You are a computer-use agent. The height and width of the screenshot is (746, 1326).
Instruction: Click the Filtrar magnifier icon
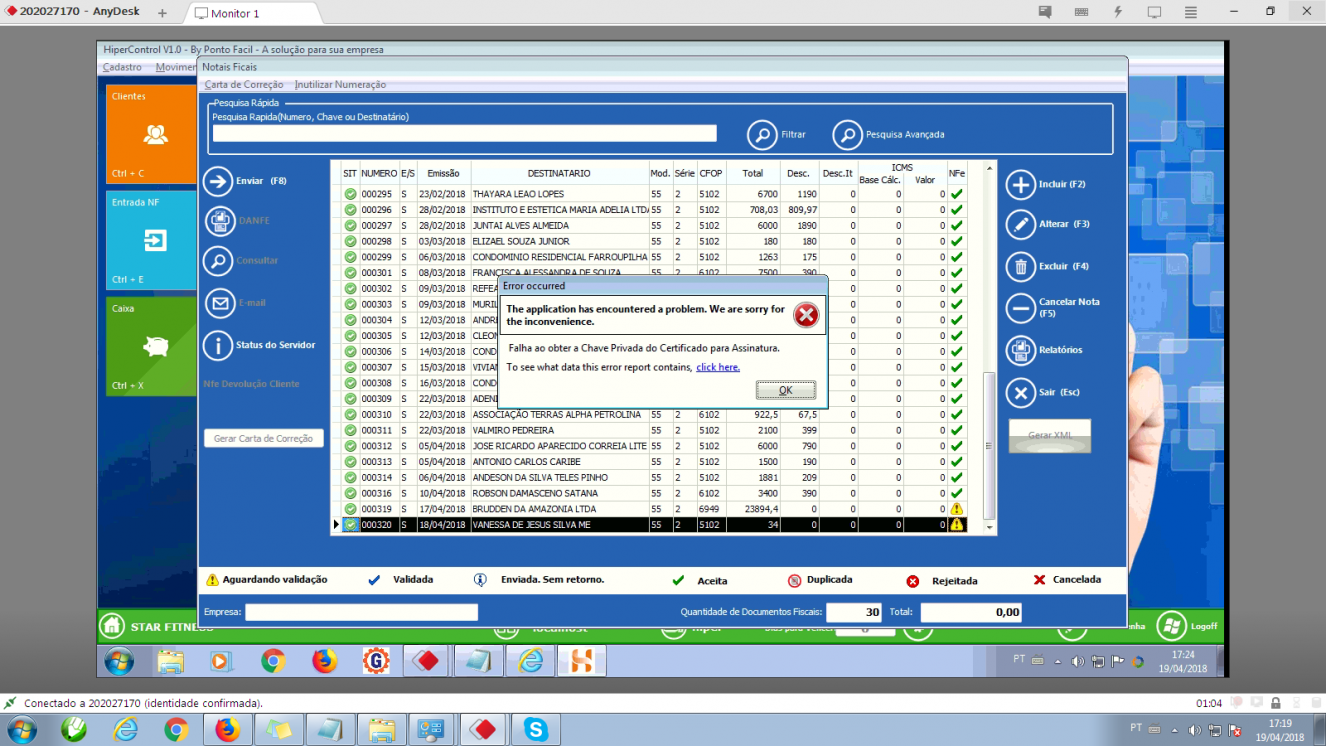click(x=762, y=134)
